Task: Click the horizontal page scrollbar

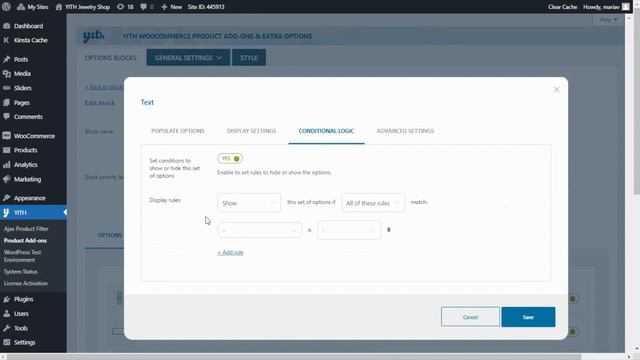Action: [294, 357]
